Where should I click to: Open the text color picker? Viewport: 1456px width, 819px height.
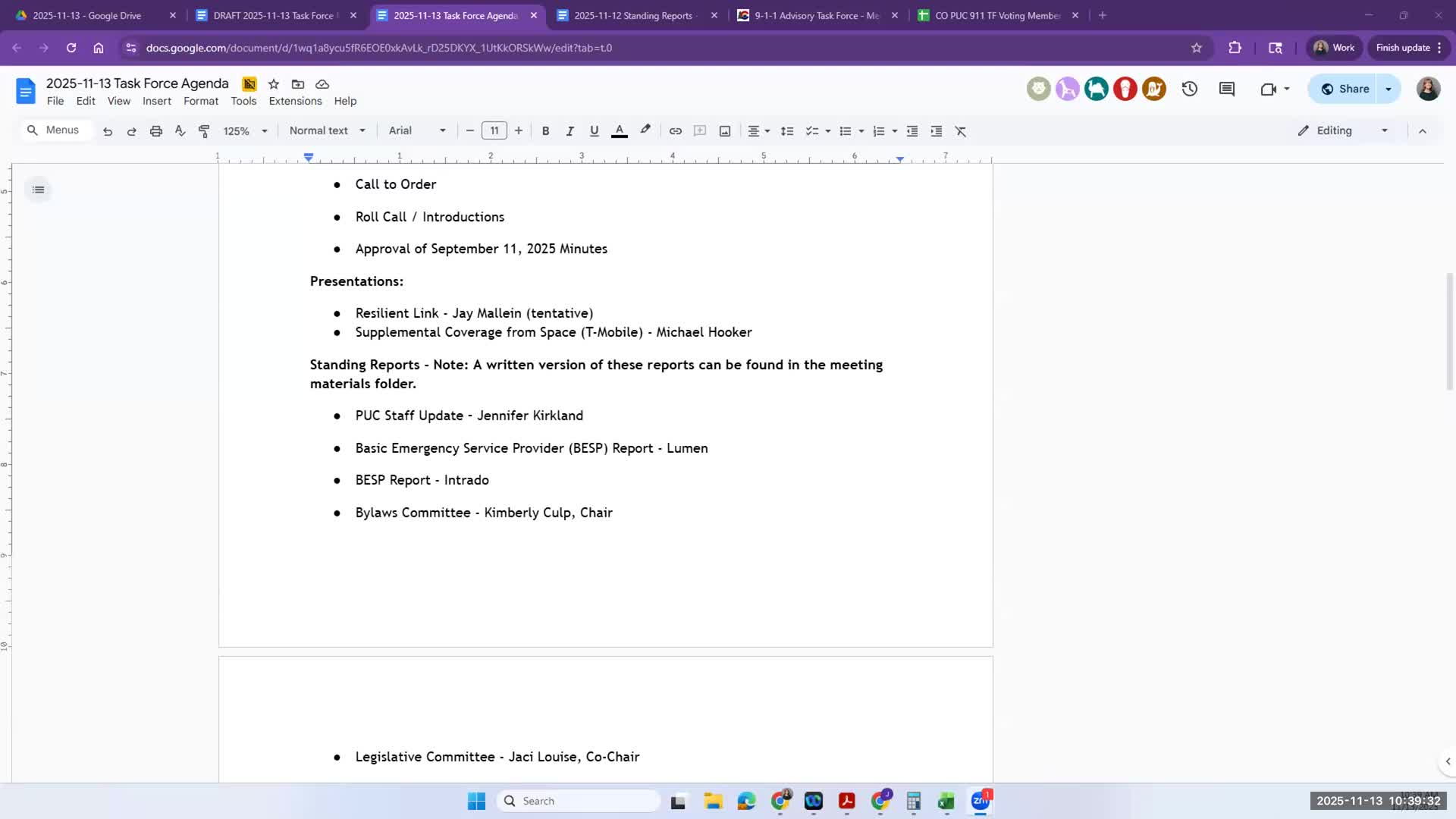(x=619, y=131)
